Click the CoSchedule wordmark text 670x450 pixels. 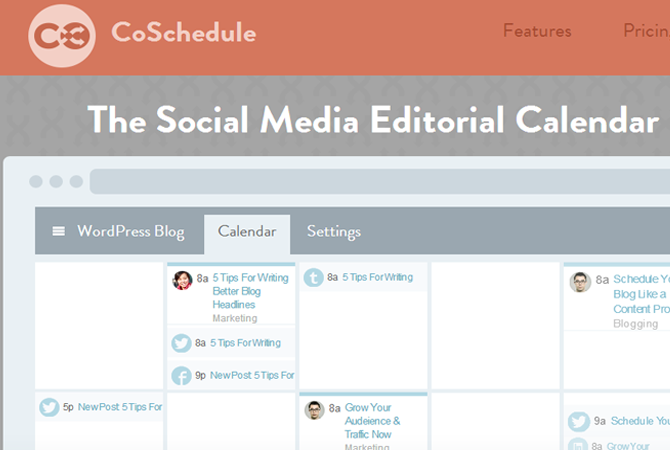[184, 32]
